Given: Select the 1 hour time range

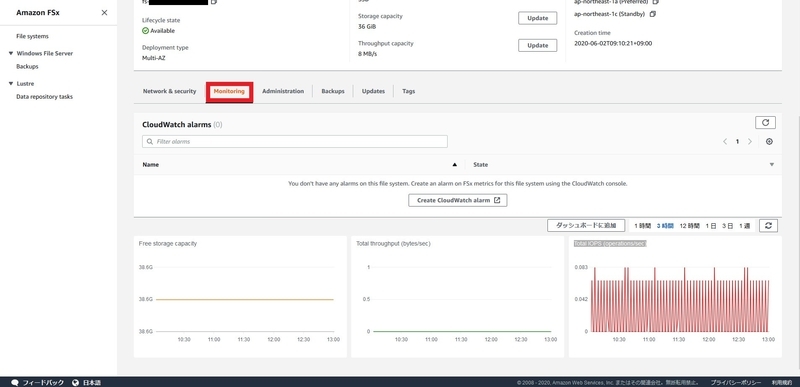Looking at the screenshot, I should [x=642, y=226].
